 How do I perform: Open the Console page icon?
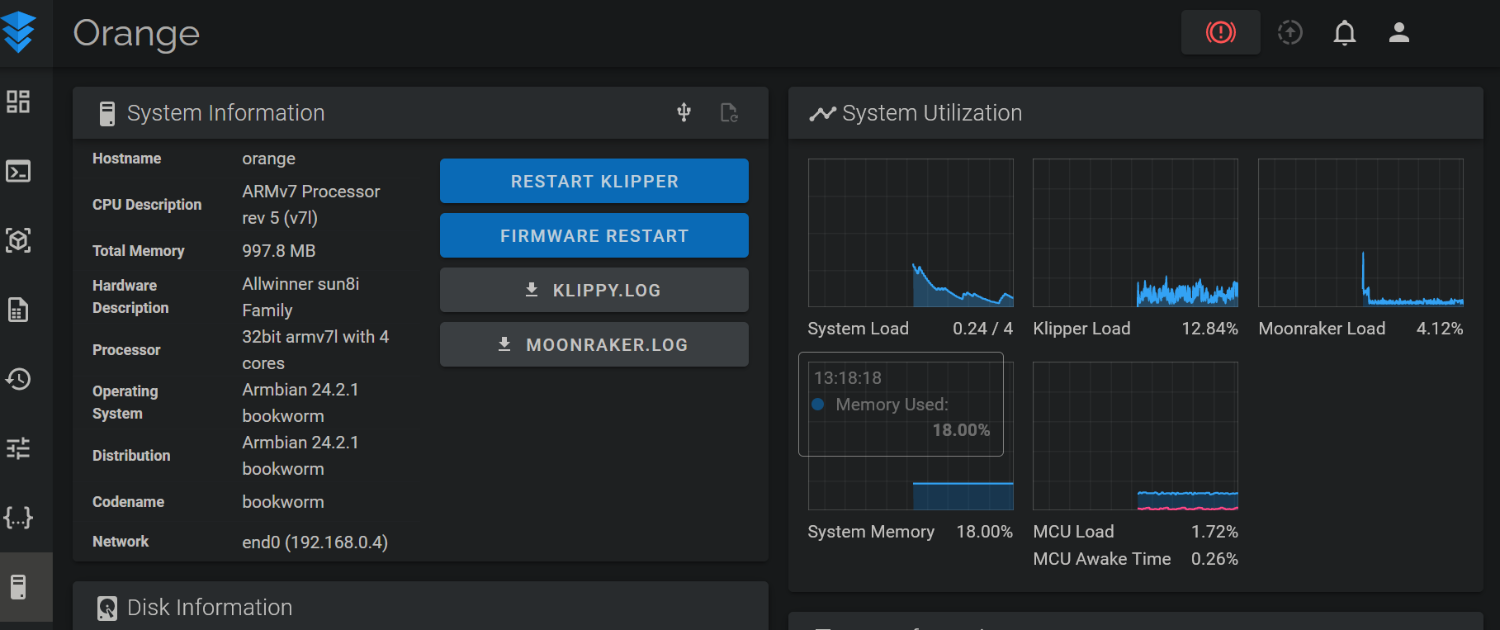tap(18, 171)
